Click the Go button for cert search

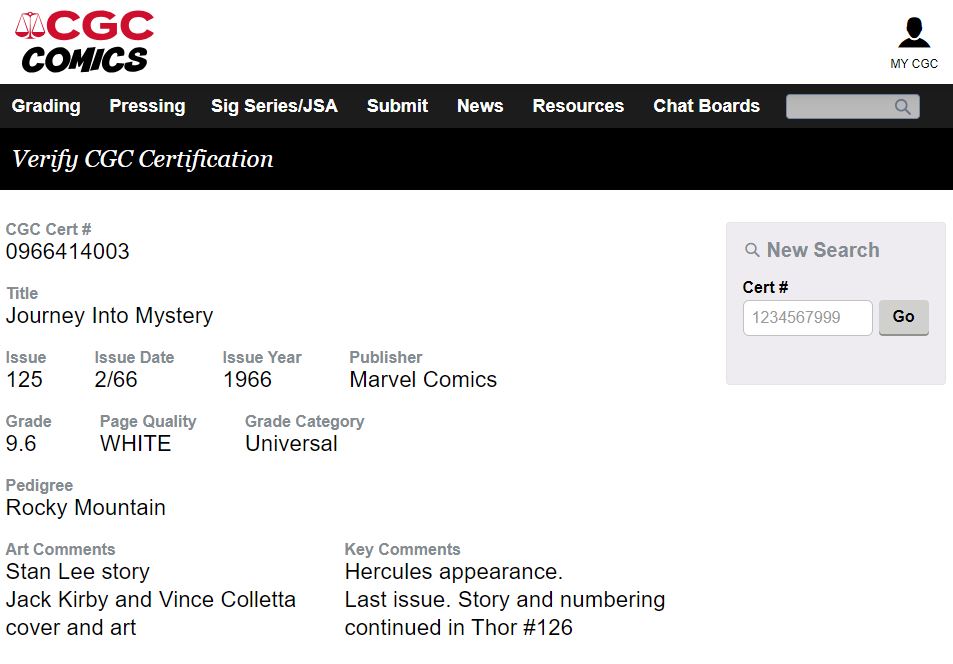(904, 317)
